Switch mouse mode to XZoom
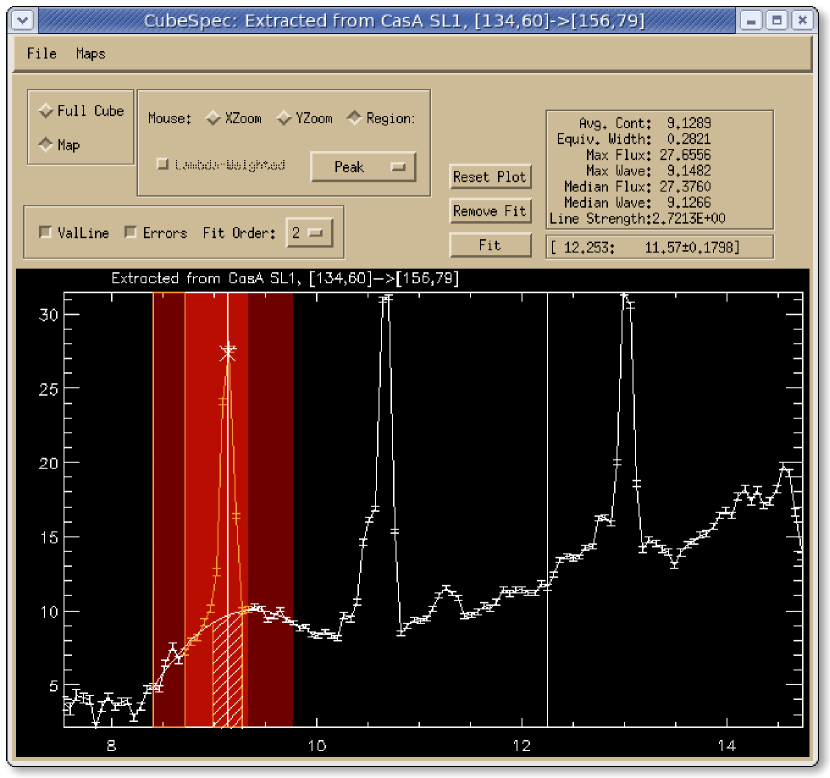This screenshot has width=830, height=778. pyautogui.click(x=213, y=118)
